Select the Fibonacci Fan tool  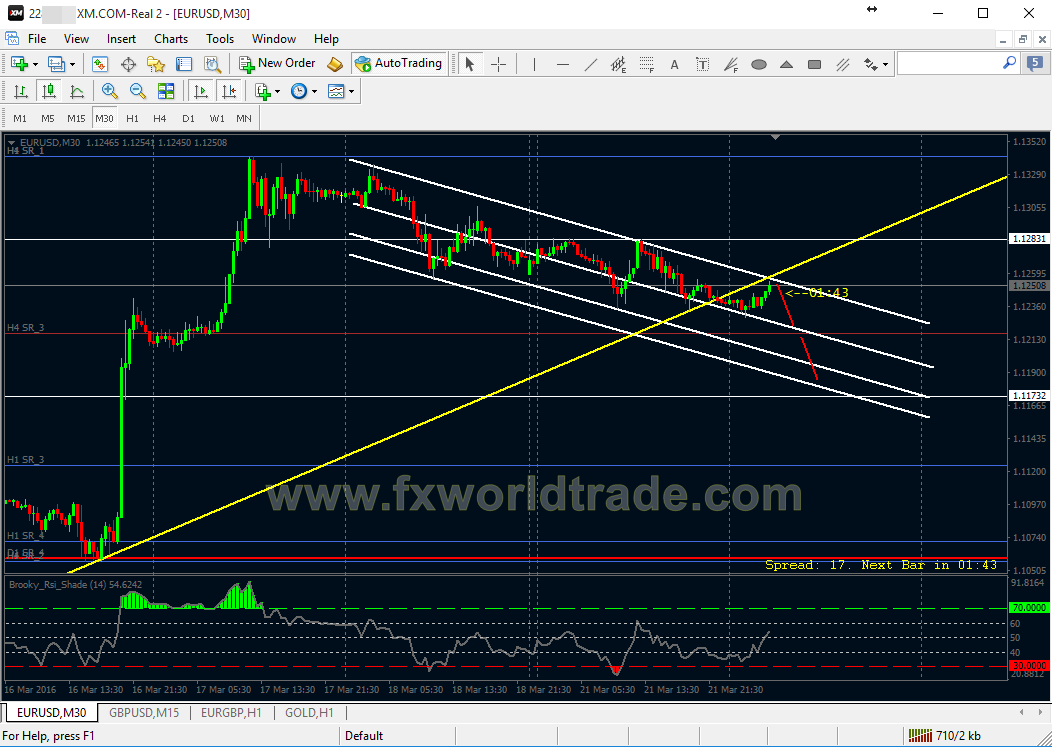pos(731,64)
